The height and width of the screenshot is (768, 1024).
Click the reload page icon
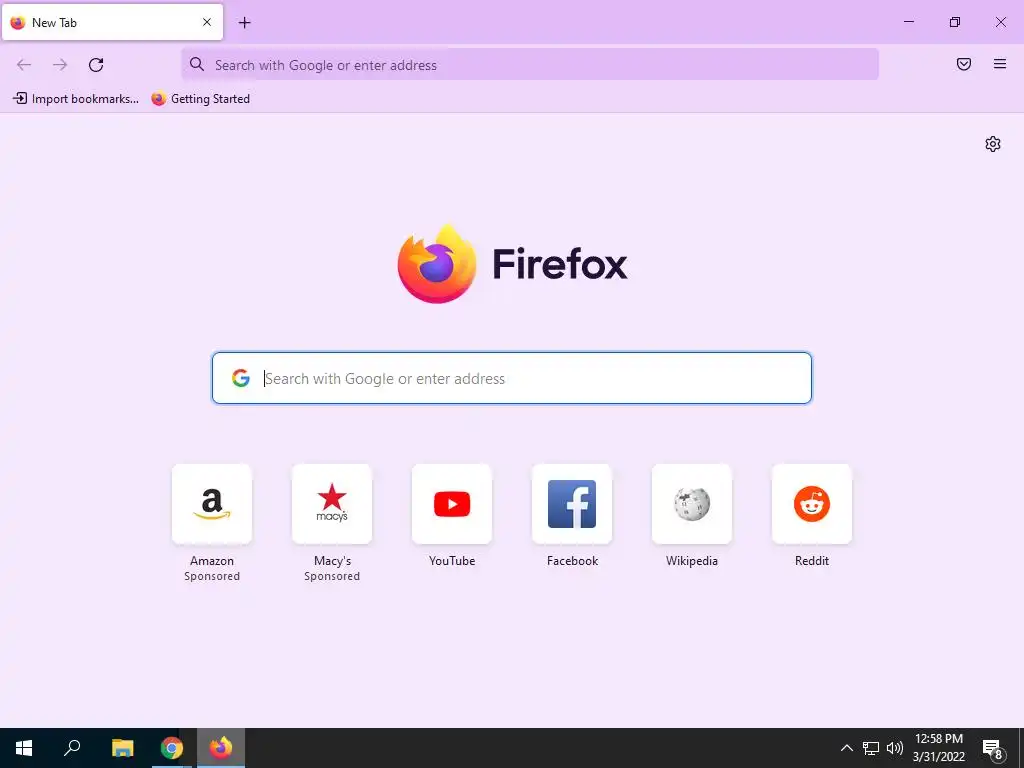(96, 65)
